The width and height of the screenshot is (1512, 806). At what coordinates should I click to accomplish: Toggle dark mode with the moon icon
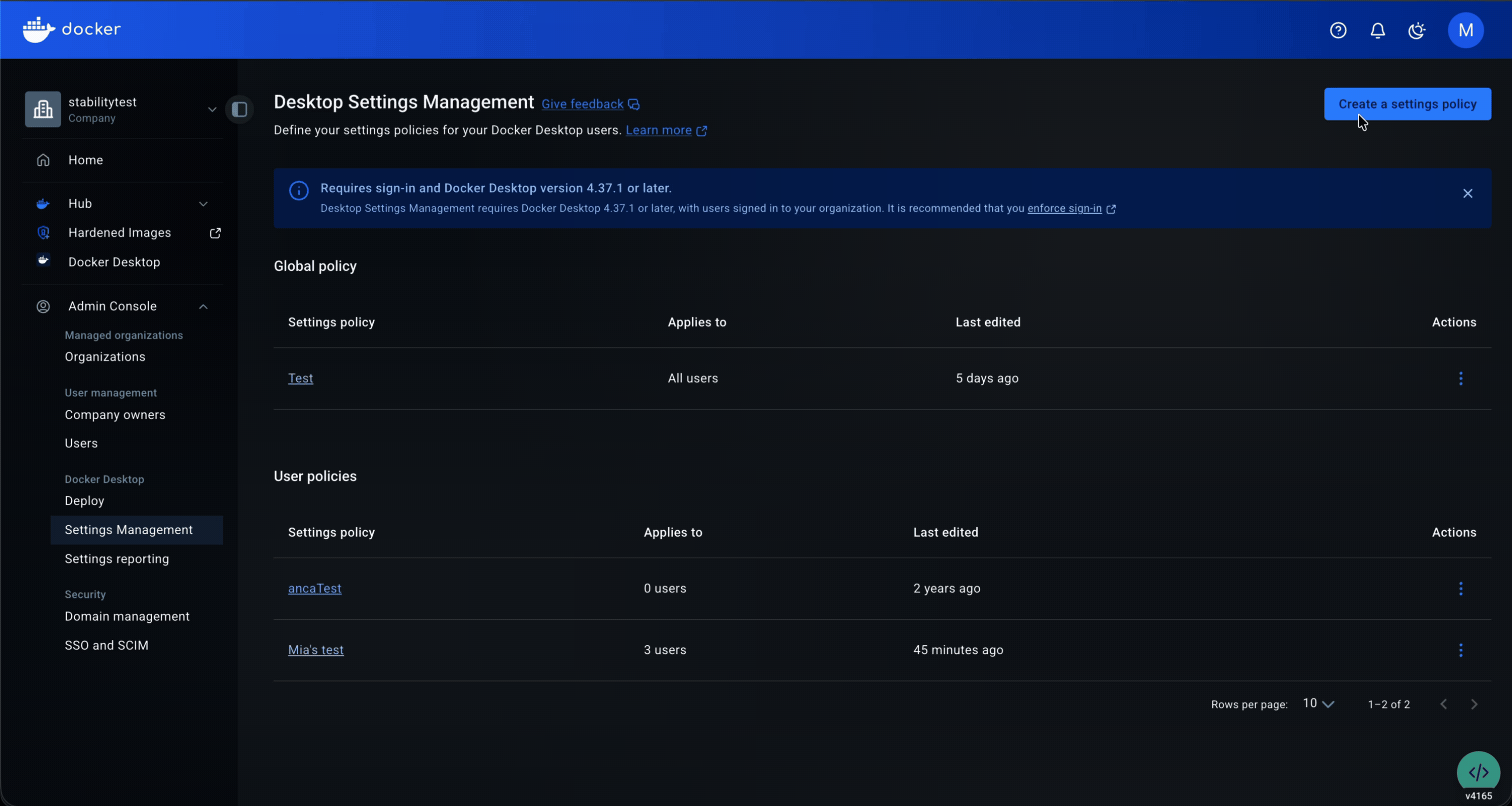(1417, 30)
